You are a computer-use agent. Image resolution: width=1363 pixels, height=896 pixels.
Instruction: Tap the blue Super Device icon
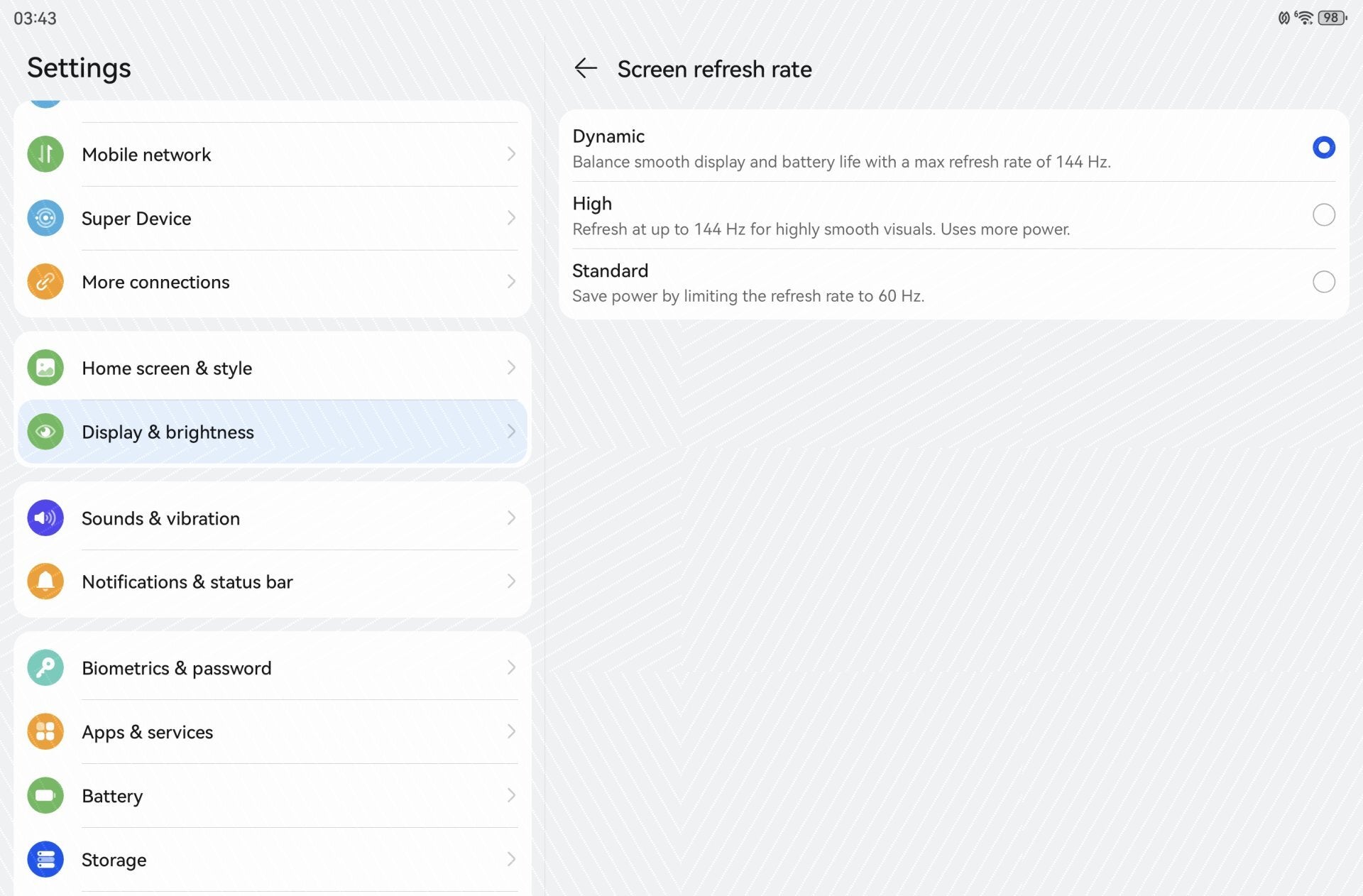coord(45,218)
